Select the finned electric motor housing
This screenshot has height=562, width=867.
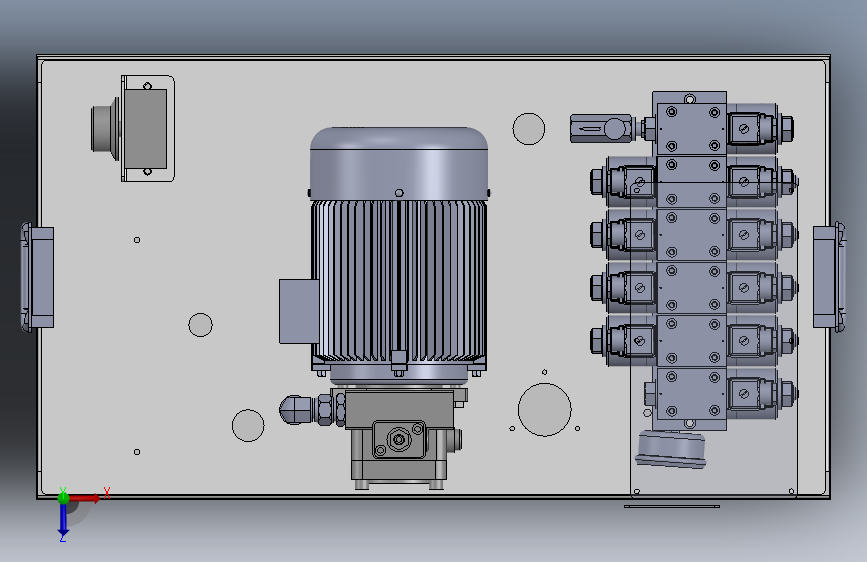399,281
